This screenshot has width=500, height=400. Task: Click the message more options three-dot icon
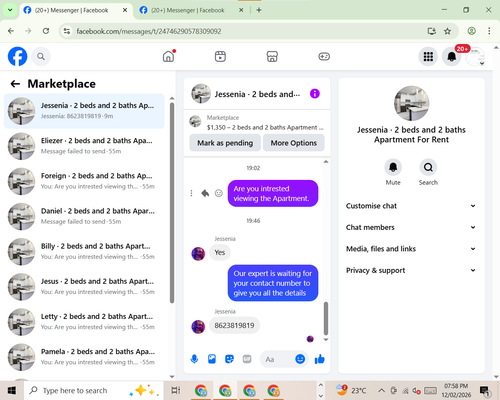pyautogui.click(x=191, y=193)
